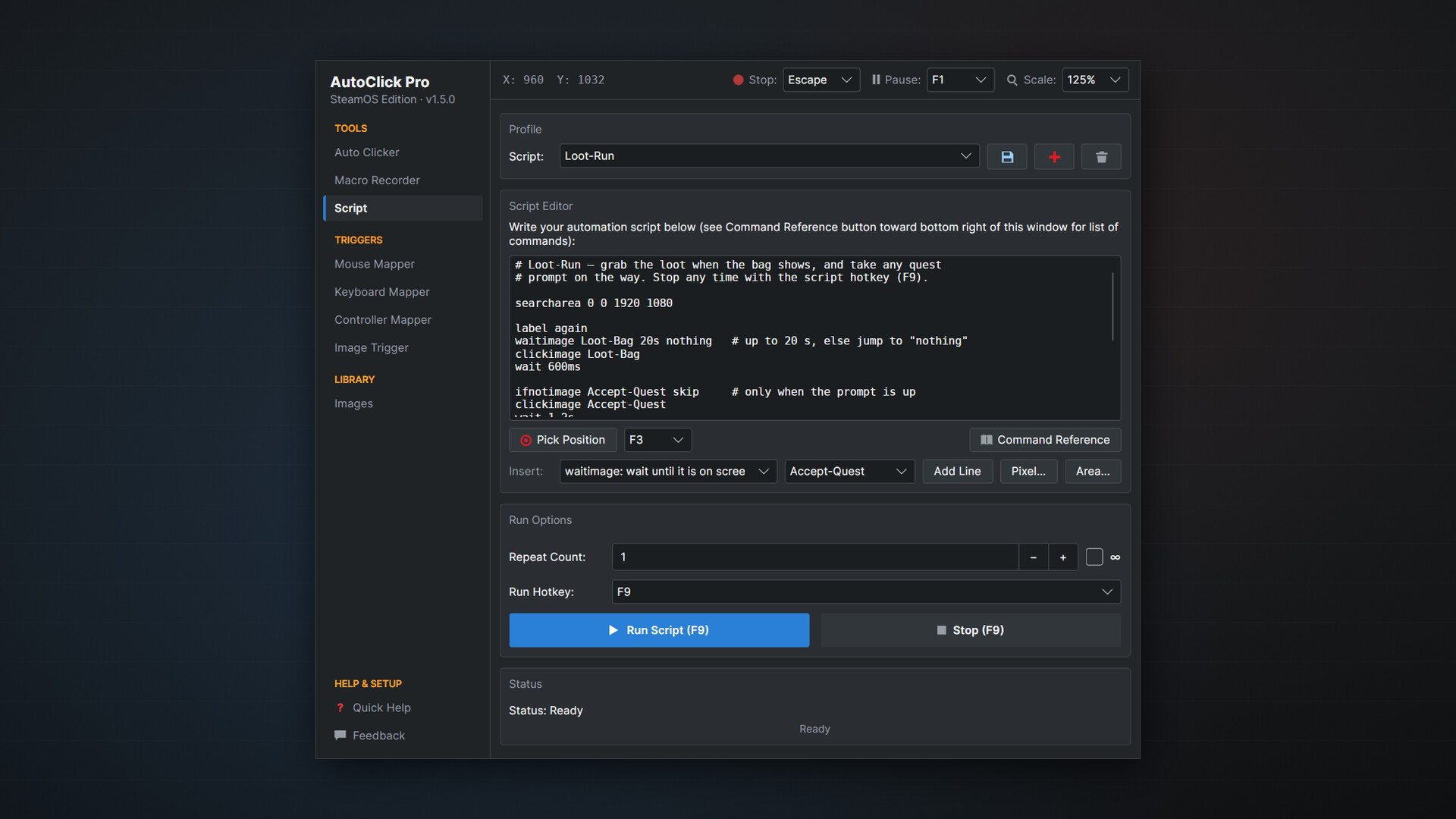This screenshot has width=1456, height=819.
Task: Click the Pick Position target button
Action: [x=563, y=440]
